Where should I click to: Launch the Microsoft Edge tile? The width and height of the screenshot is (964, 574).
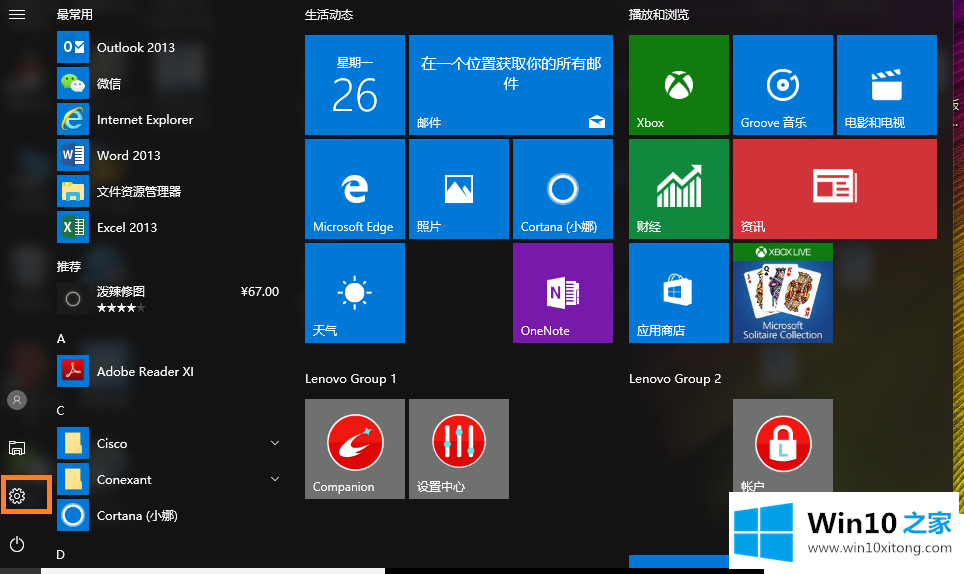355,189
